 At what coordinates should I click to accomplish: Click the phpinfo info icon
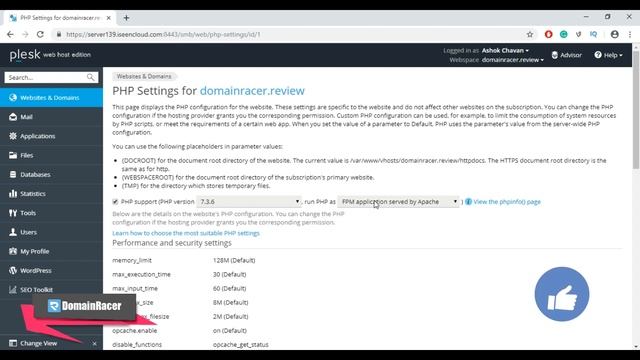[x=468, y=202]
